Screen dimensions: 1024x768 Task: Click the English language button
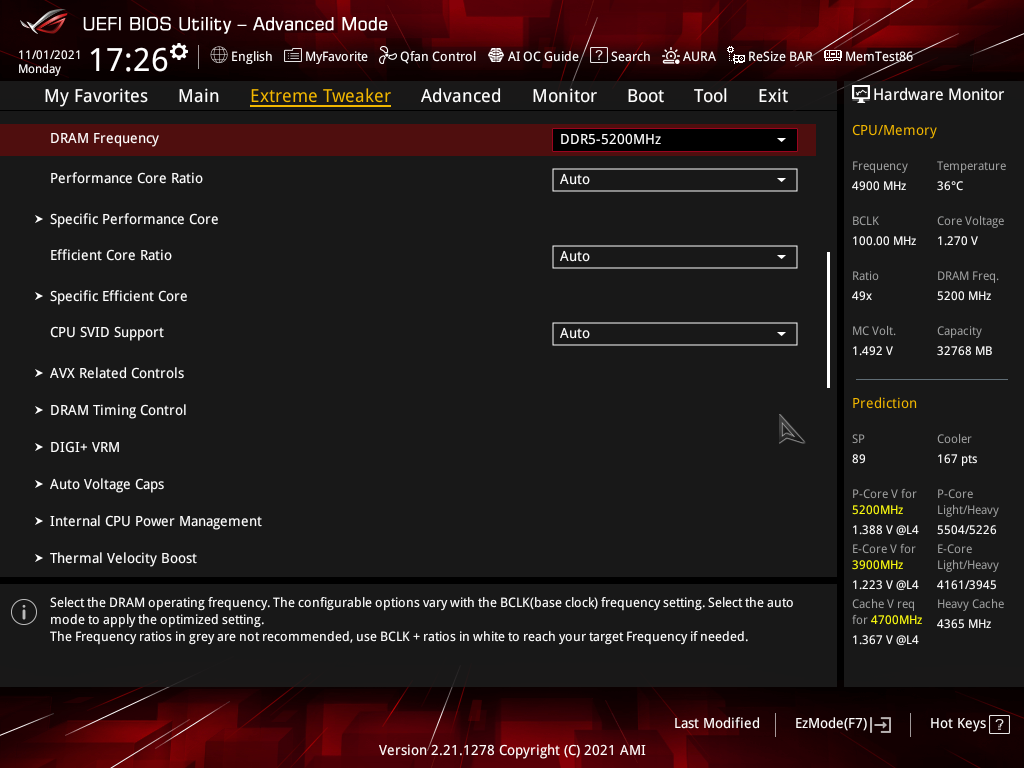242,56
